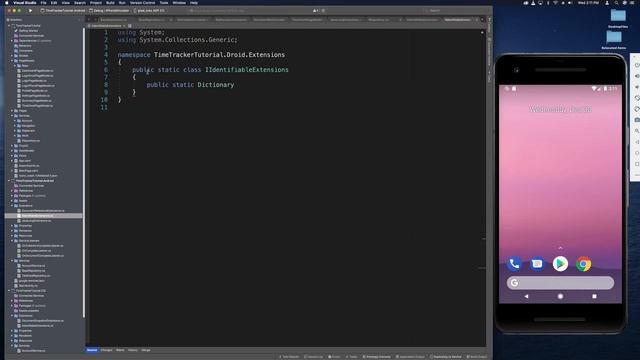Collapse the PageModels folder in solution tree

[12, 61]
